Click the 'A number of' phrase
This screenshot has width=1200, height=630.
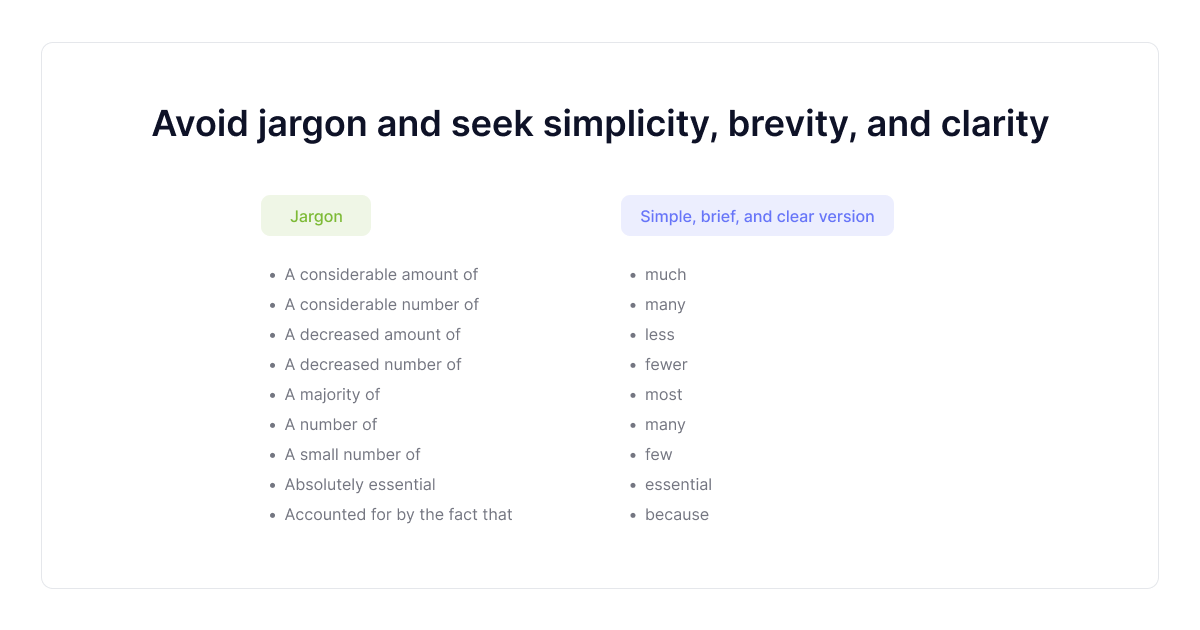click(x=331, y=424)
